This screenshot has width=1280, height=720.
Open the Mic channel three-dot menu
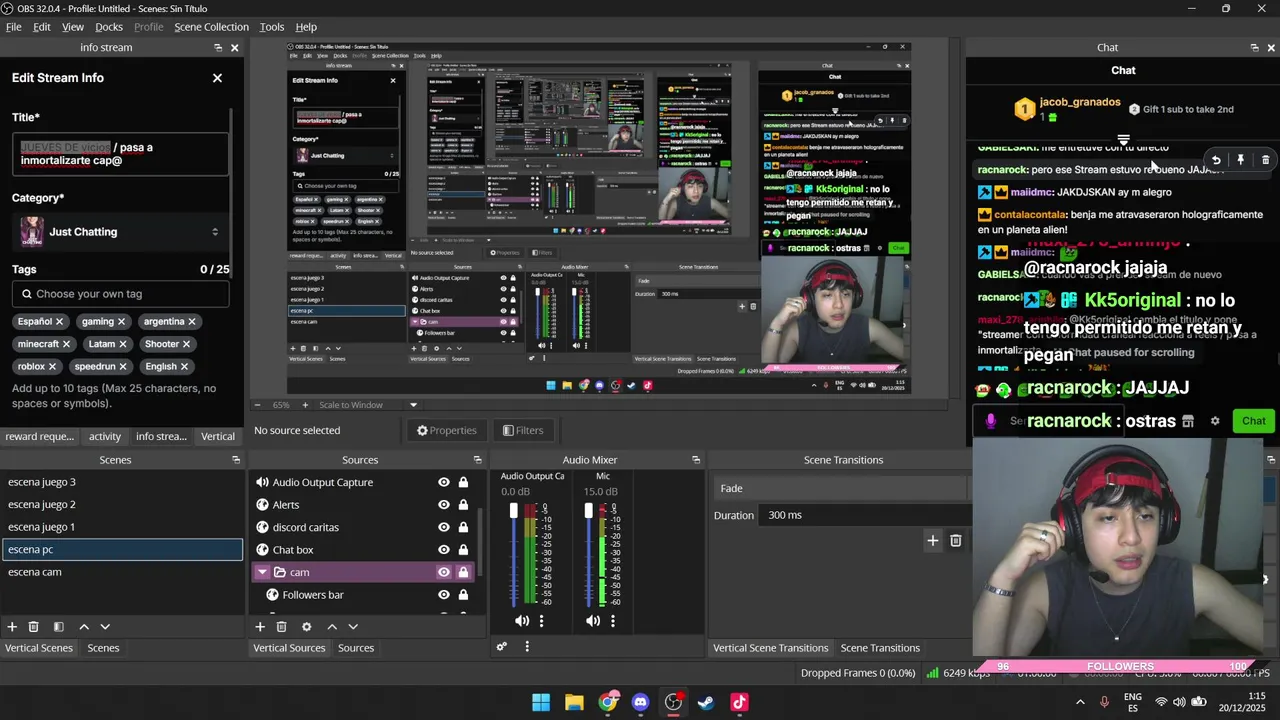tap(612, 621)
